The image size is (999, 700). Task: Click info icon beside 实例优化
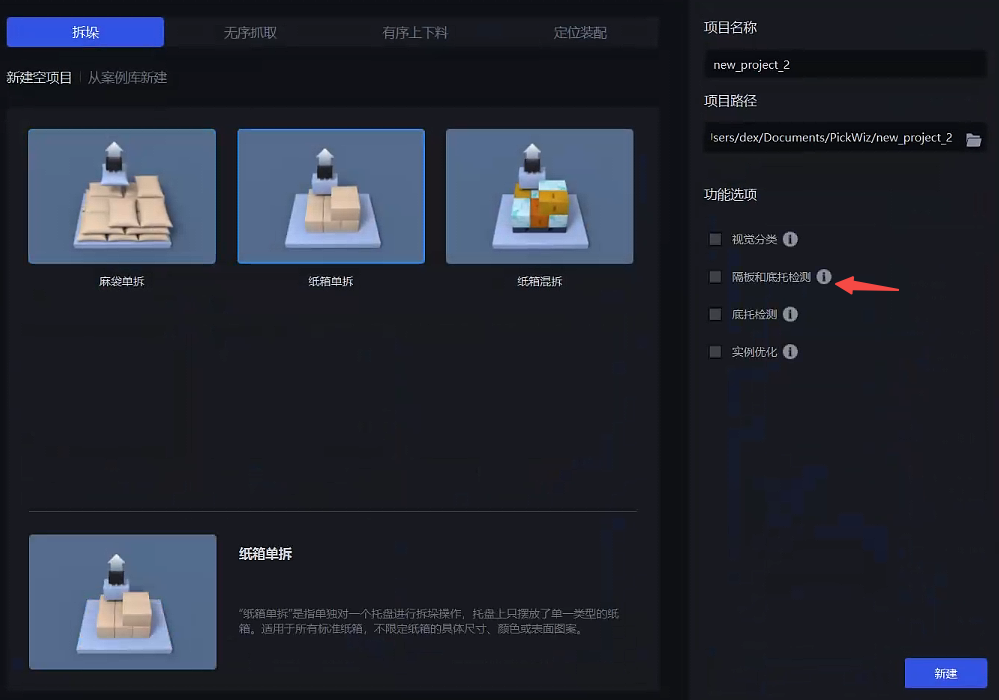click(790, 352)
